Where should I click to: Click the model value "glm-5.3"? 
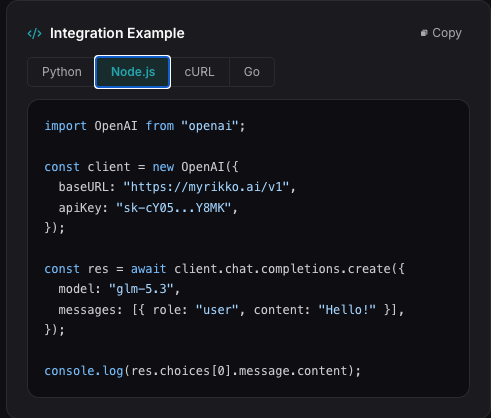click(141, 289)
